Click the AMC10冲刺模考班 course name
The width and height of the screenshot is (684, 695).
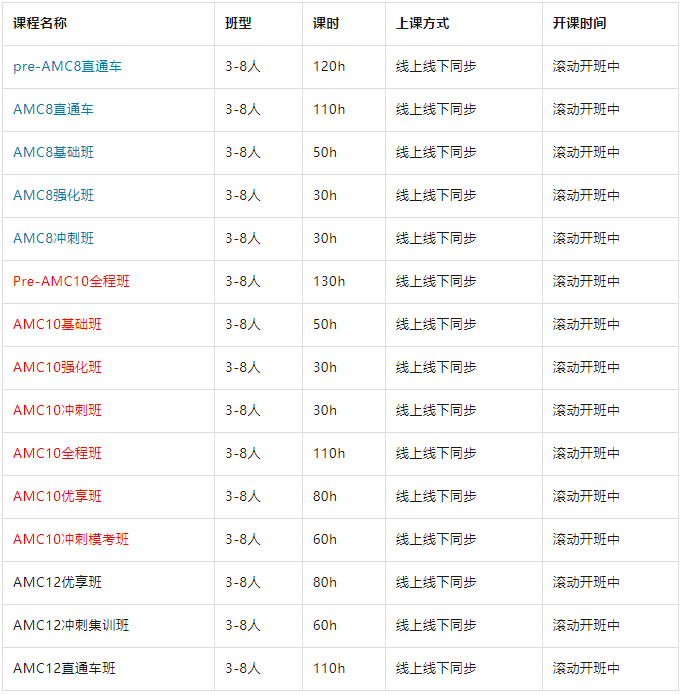(x=71, y=539)
